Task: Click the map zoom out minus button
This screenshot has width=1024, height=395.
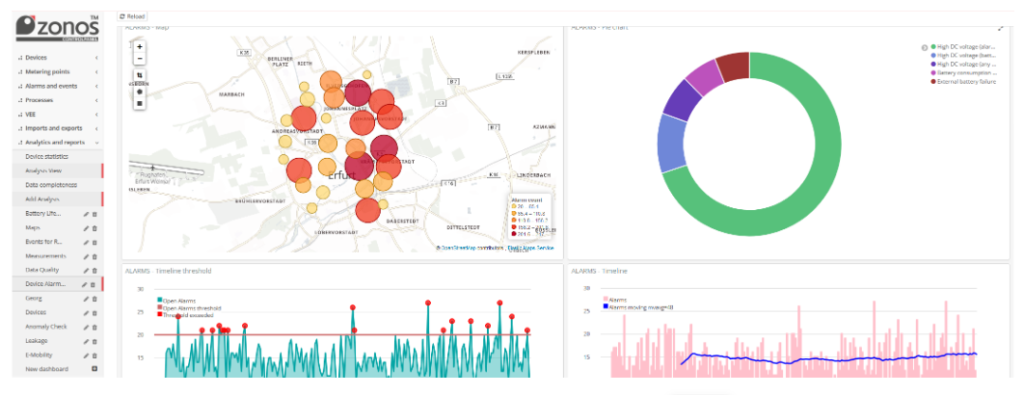Action: coord(140,59)
